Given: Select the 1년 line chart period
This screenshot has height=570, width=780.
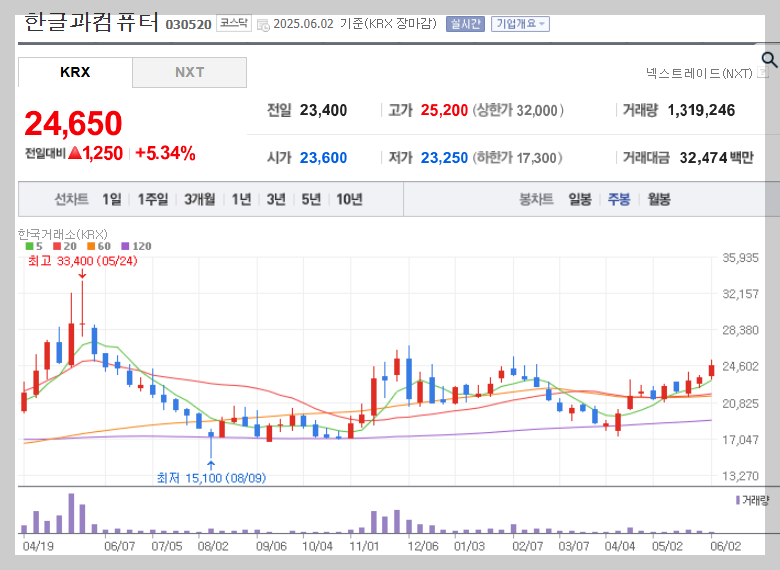Looking at the screenshot, I should (241, 199).
